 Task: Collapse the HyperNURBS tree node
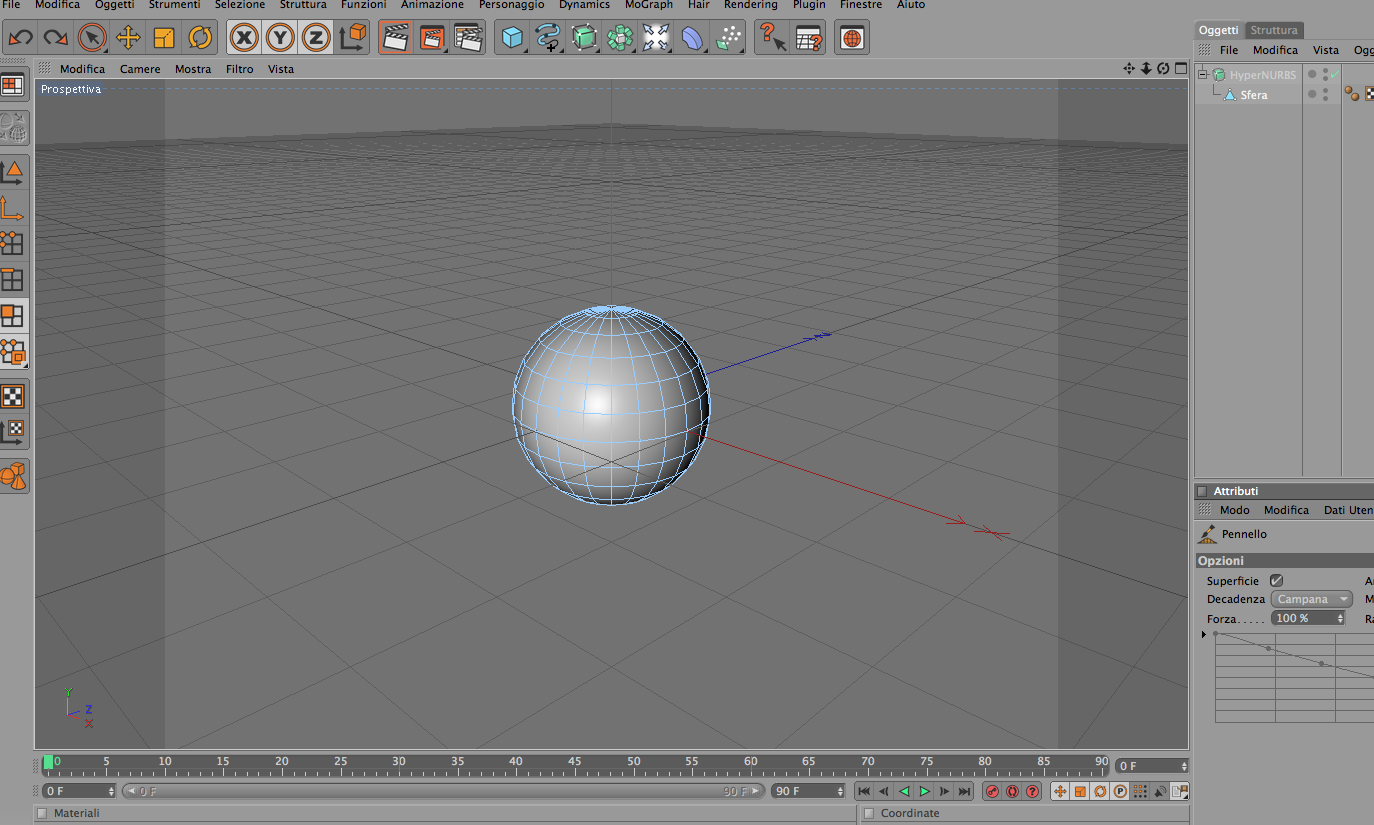click(1203, 74)
